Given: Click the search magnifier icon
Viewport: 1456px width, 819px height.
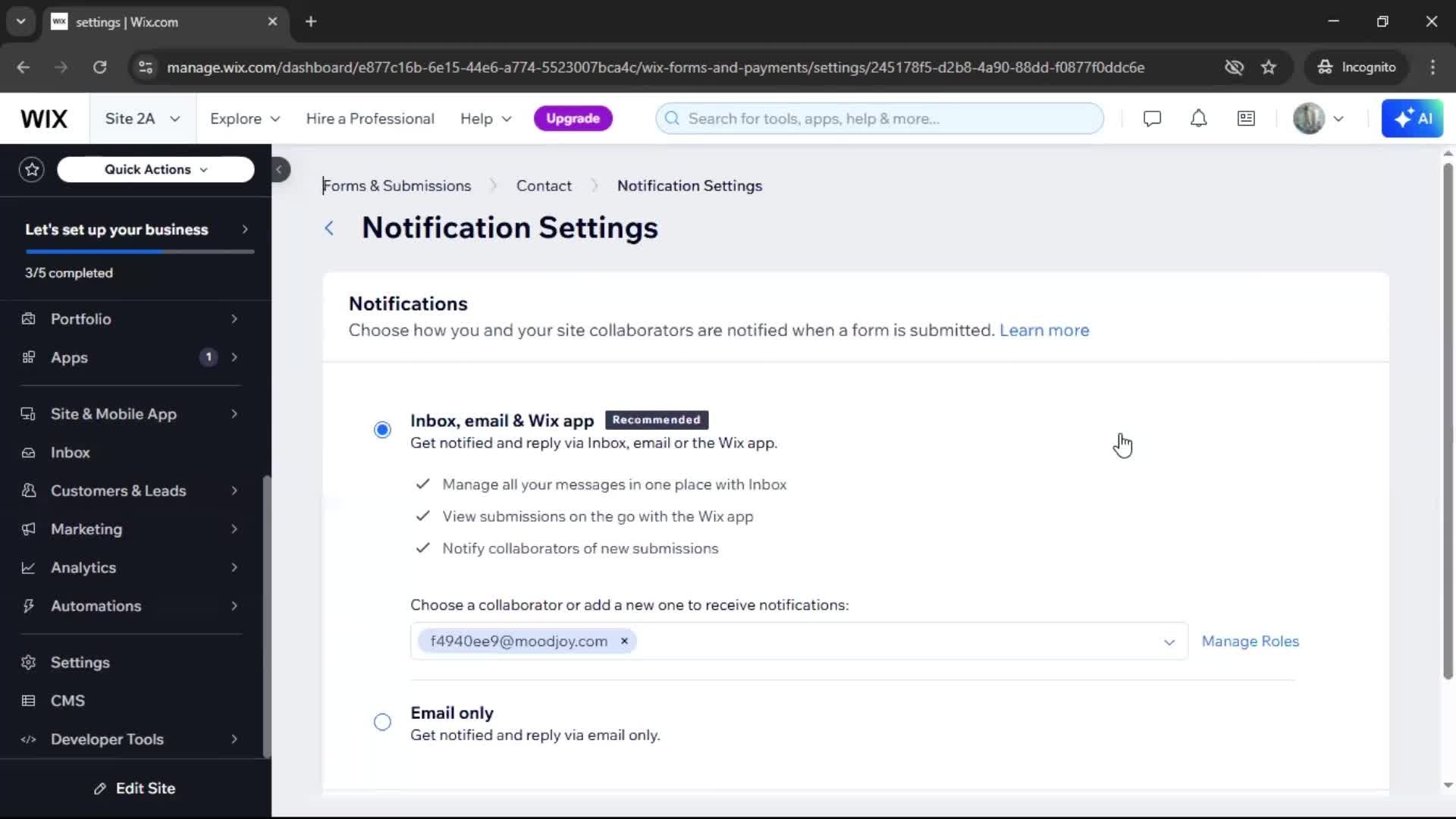Looking at the screenshot, I should pyautogui.click(x=672, y=119).
